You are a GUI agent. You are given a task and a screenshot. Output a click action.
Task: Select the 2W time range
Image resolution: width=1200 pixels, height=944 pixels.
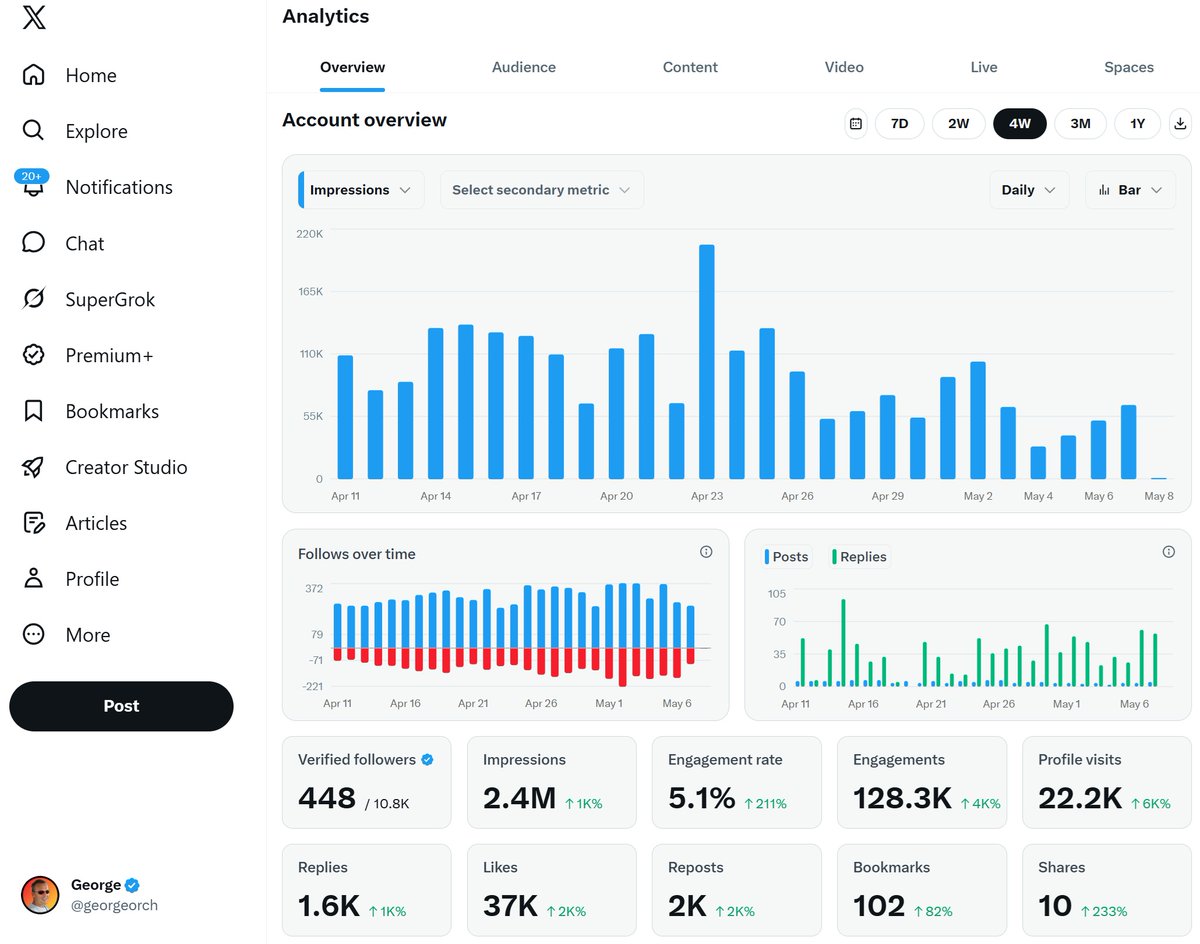click(958, 124)
